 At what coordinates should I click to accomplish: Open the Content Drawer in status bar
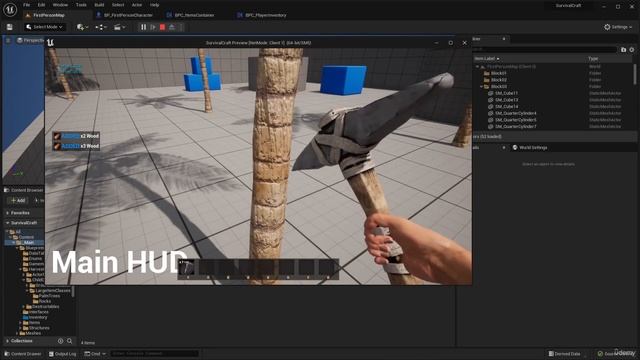click(x=23, y=354)
